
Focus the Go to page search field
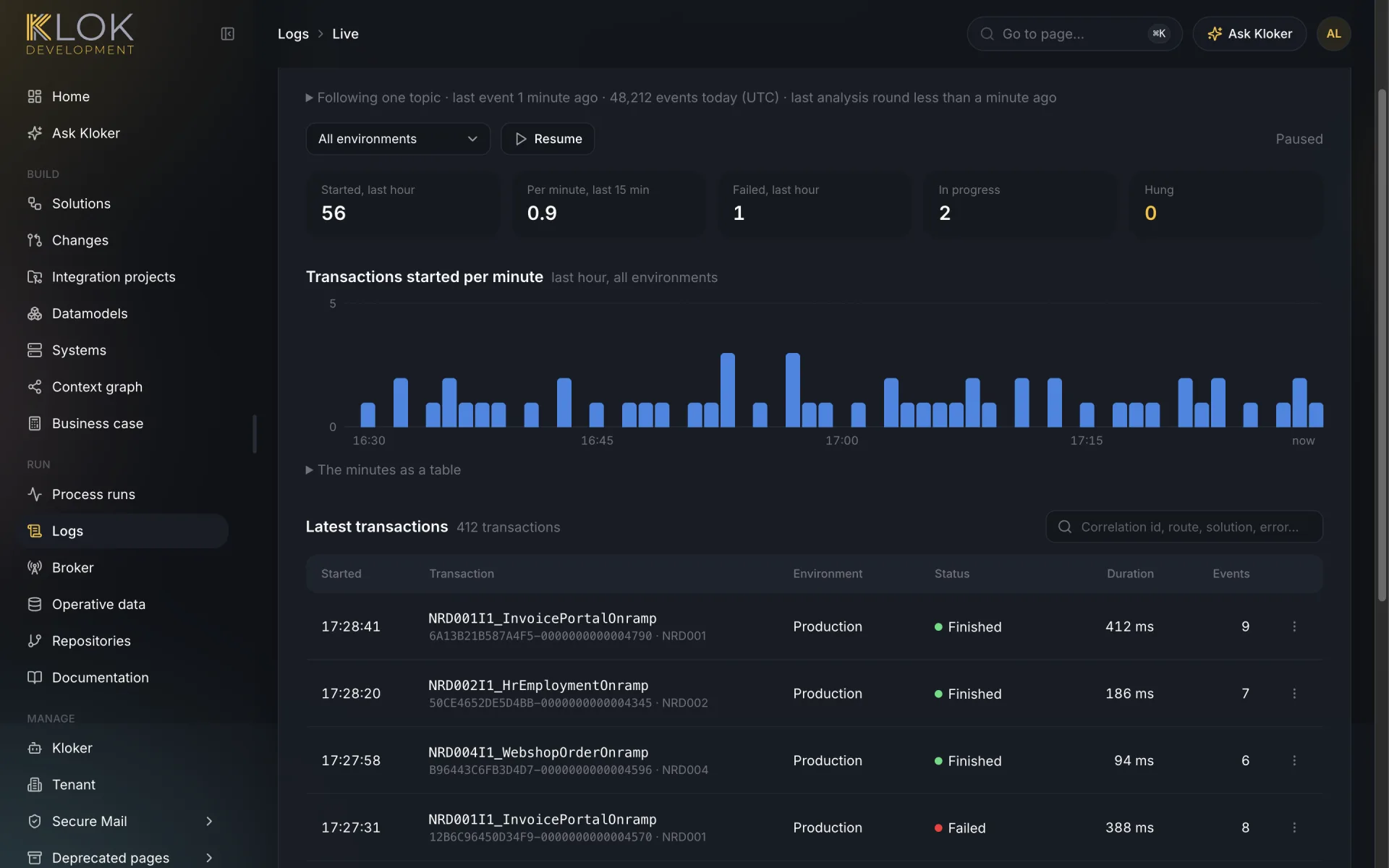click(1074, 34)
